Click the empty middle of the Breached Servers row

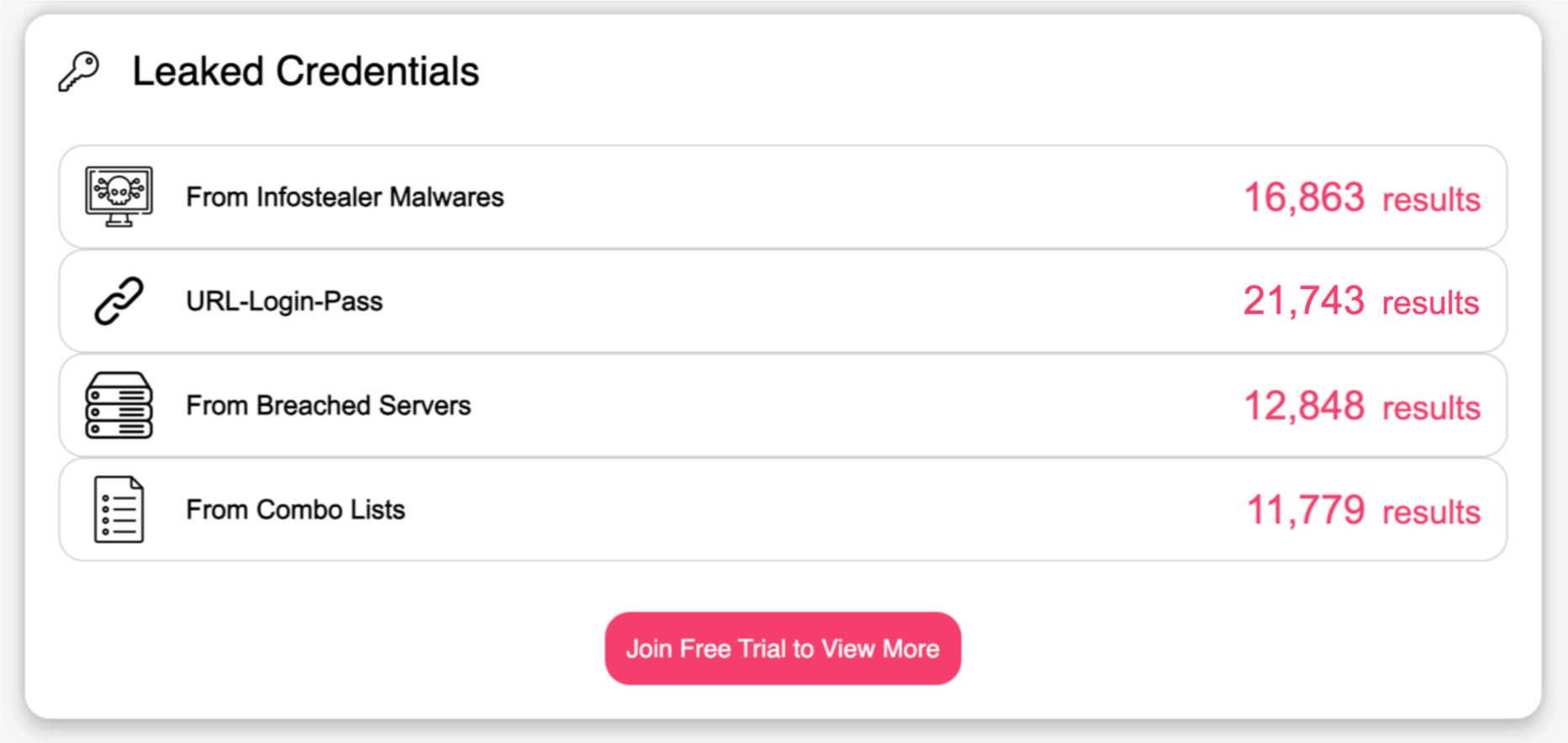tap(841, 405)
